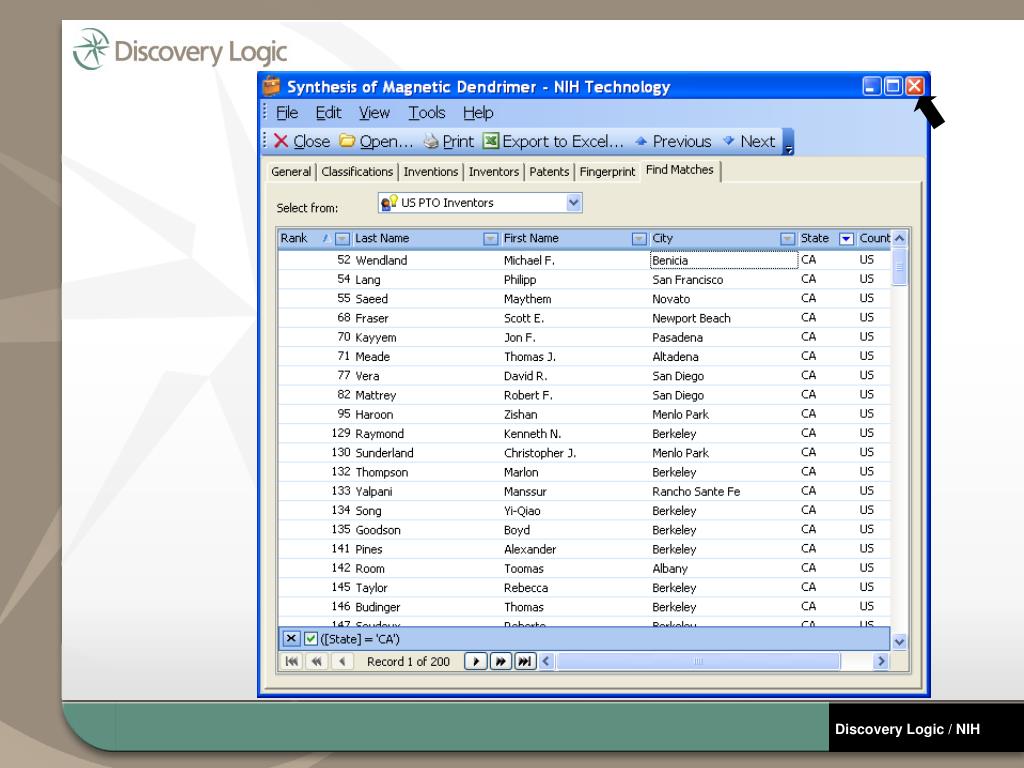The height and width of the screenshot is (768, 1024).
Task: Open the Rank column filter dropdown
Action: pyautogui.click(x=342, y=239)
